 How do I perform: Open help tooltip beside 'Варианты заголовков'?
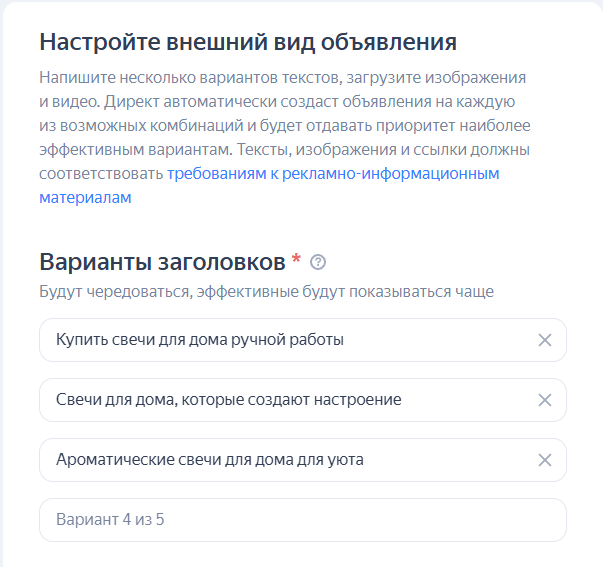point(319,262)
